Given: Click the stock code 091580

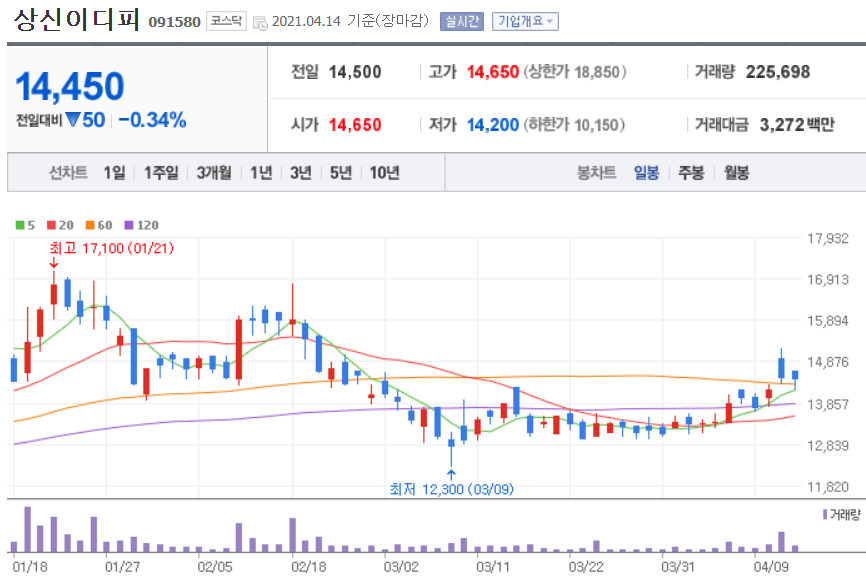Looking at the screenshot, I should 175,22.
